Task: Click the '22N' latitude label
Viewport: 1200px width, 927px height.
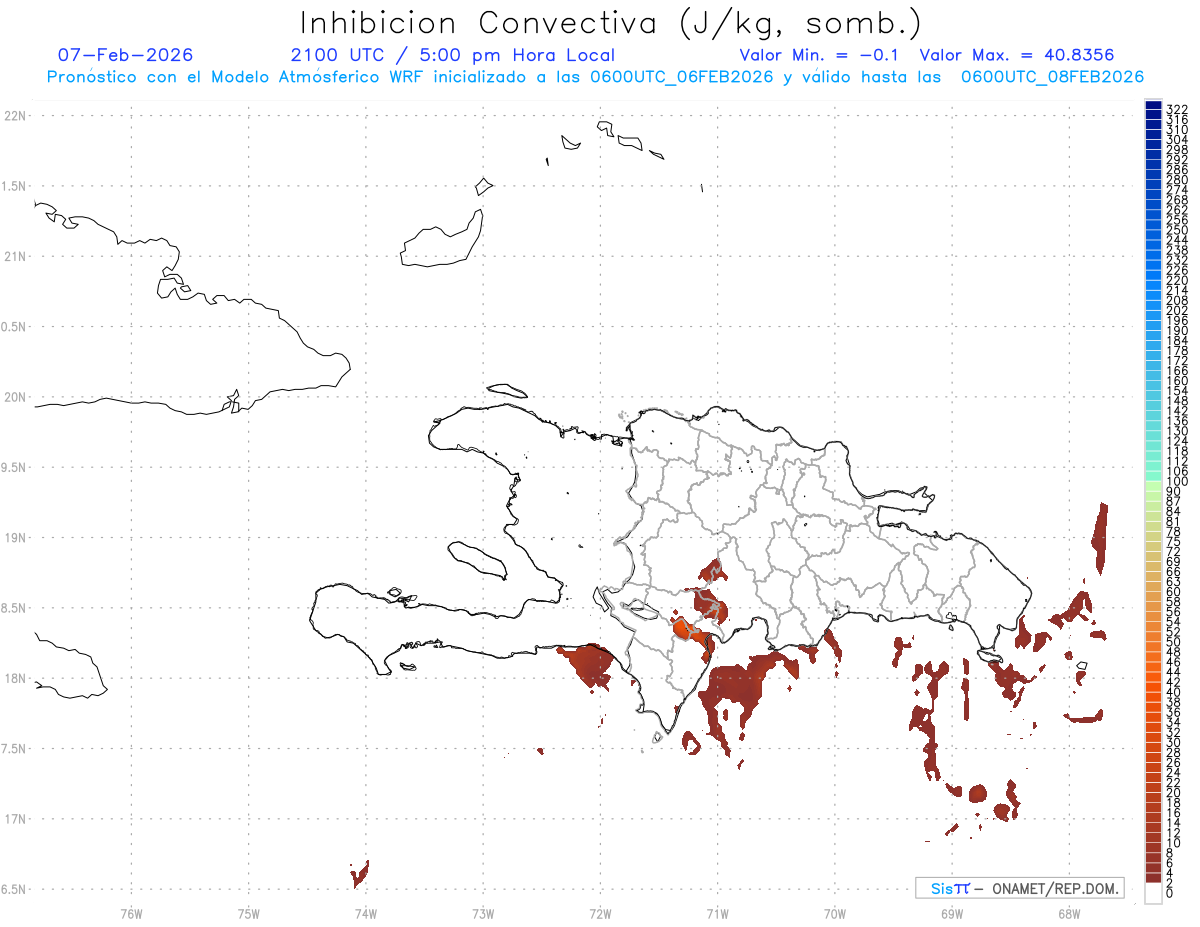Action: click(x=15, y=116)
